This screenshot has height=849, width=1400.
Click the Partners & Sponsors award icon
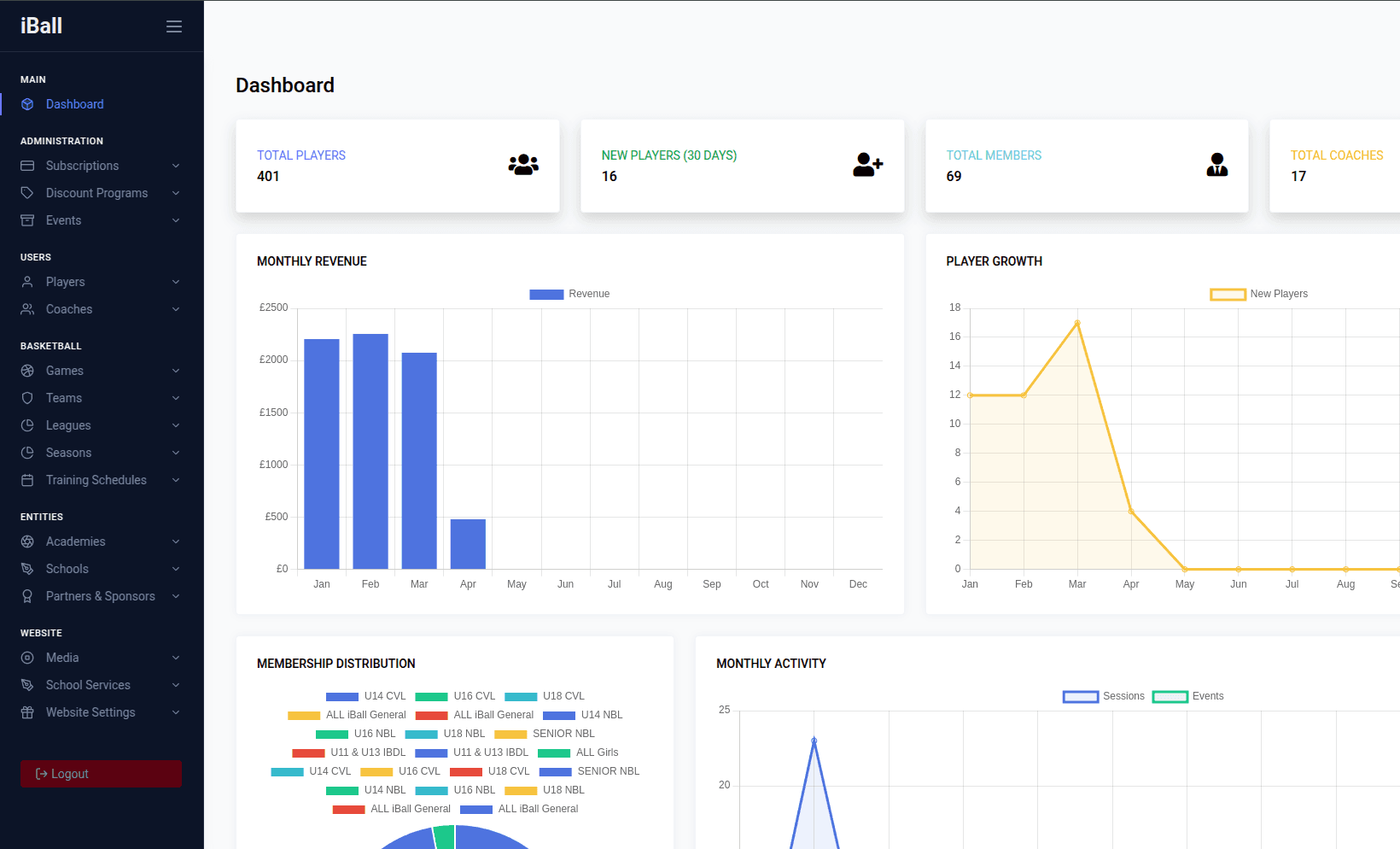[x=27, y=596]
